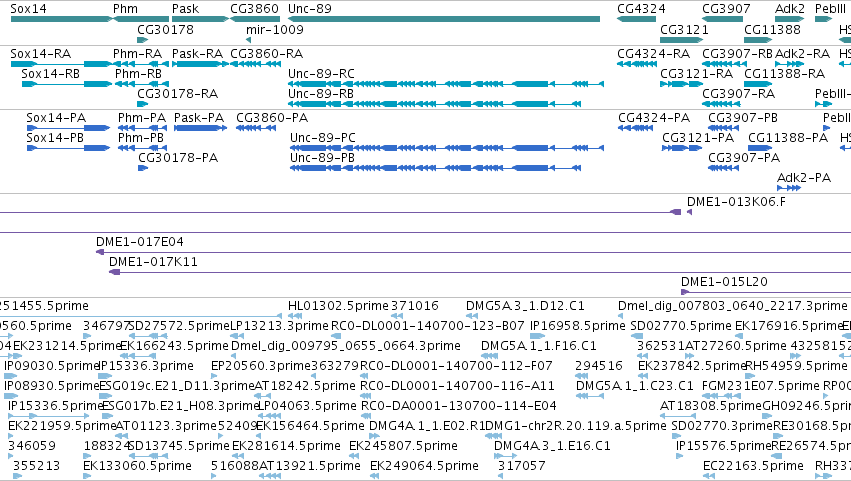Click the Pask gene name
This screenshot has width=851, height=481.
(x=186, y=9)
